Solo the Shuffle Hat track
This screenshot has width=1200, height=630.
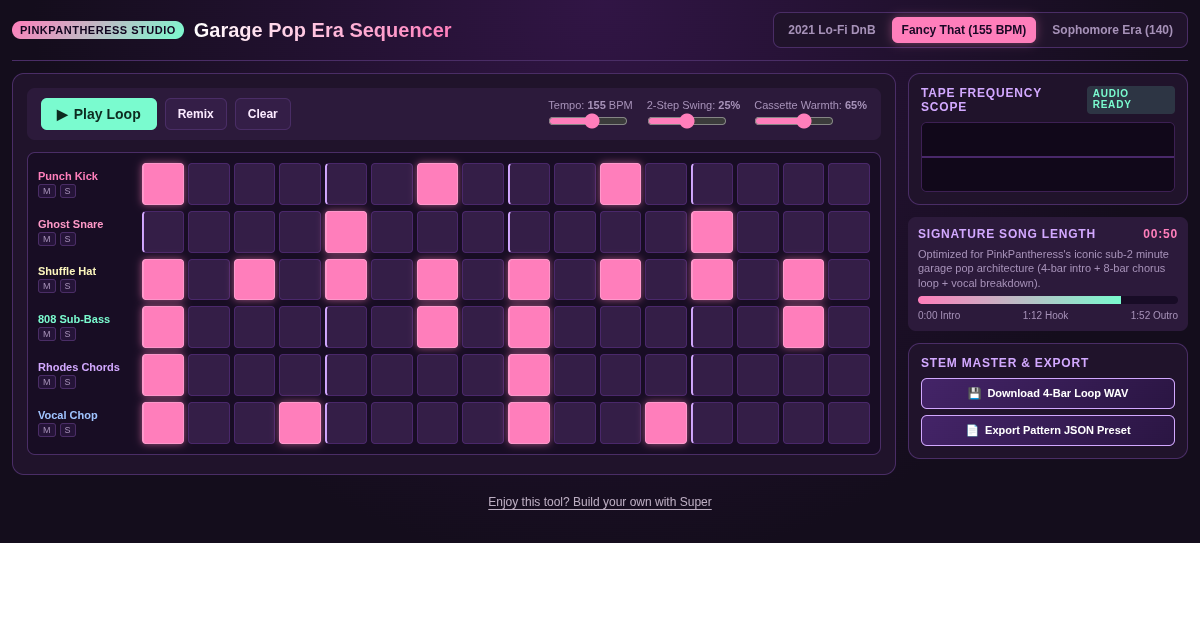(x=68, y=286)
